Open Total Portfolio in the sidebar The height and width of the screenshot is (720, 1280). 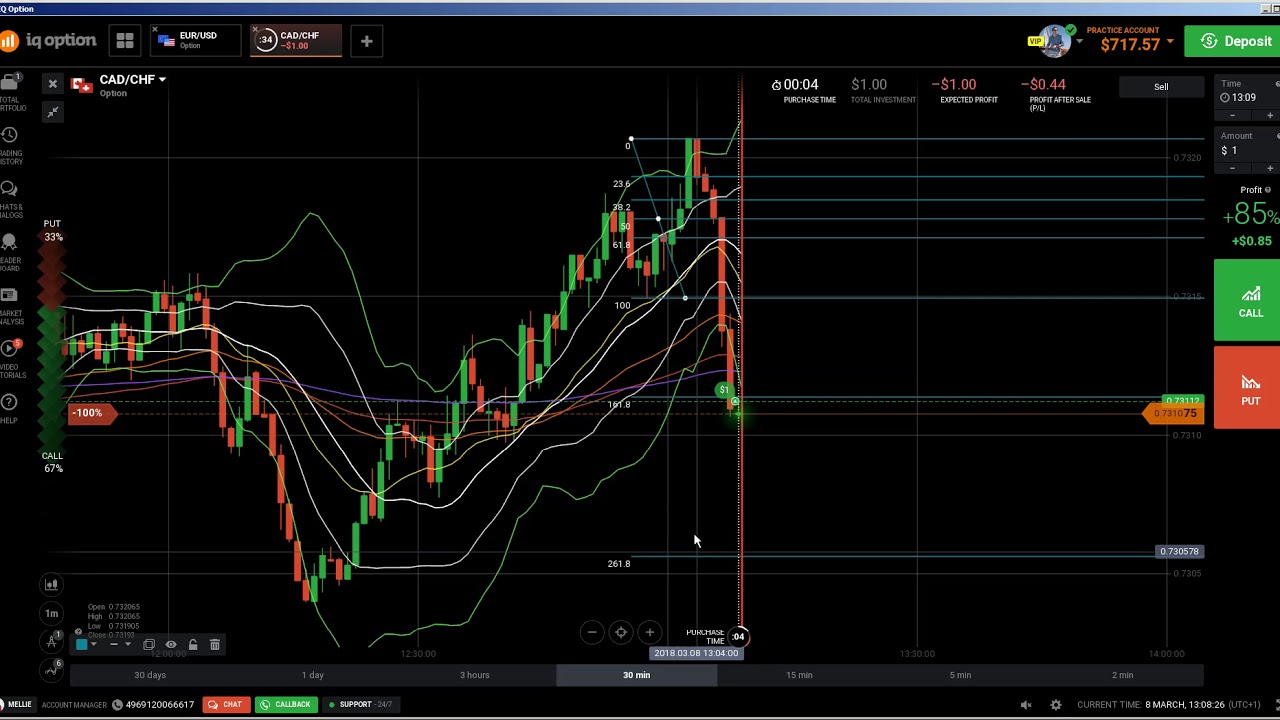[10, 91]
